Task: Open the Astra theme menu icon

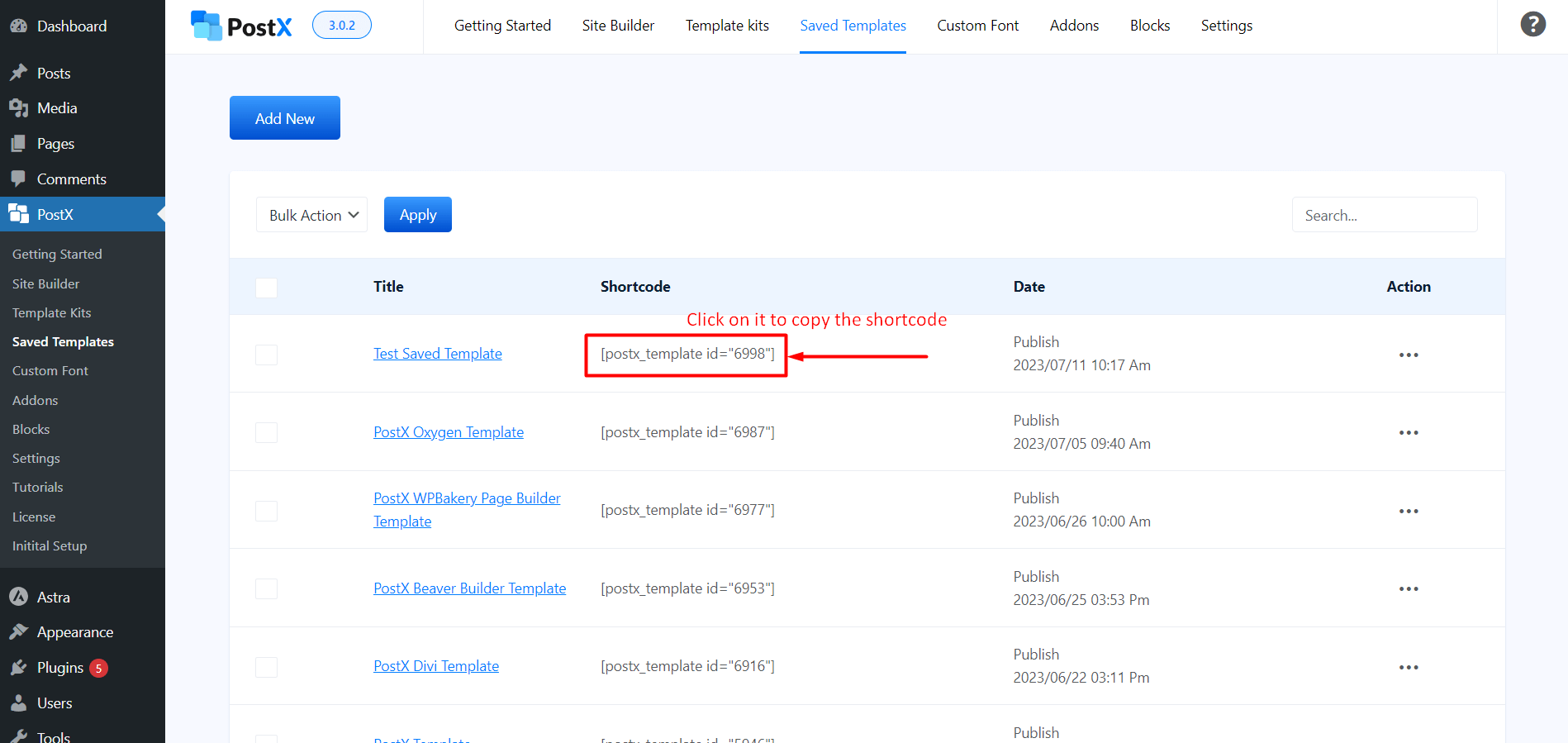Action: point(18,597)
